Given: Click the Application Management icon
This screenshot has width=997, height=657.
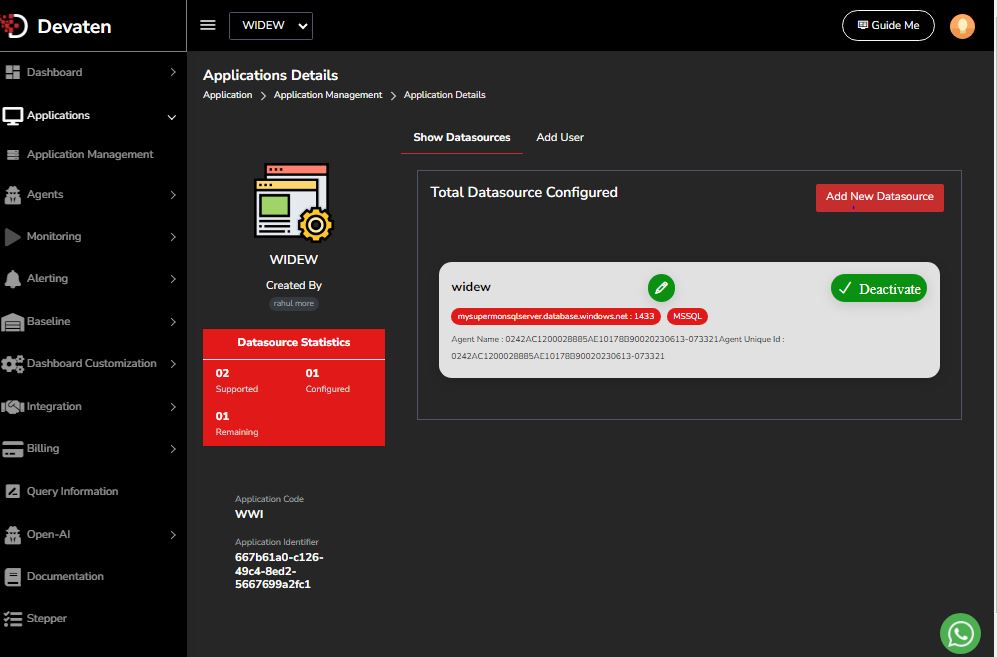Looking at the screenshot, I should click(x=13, y=155).
